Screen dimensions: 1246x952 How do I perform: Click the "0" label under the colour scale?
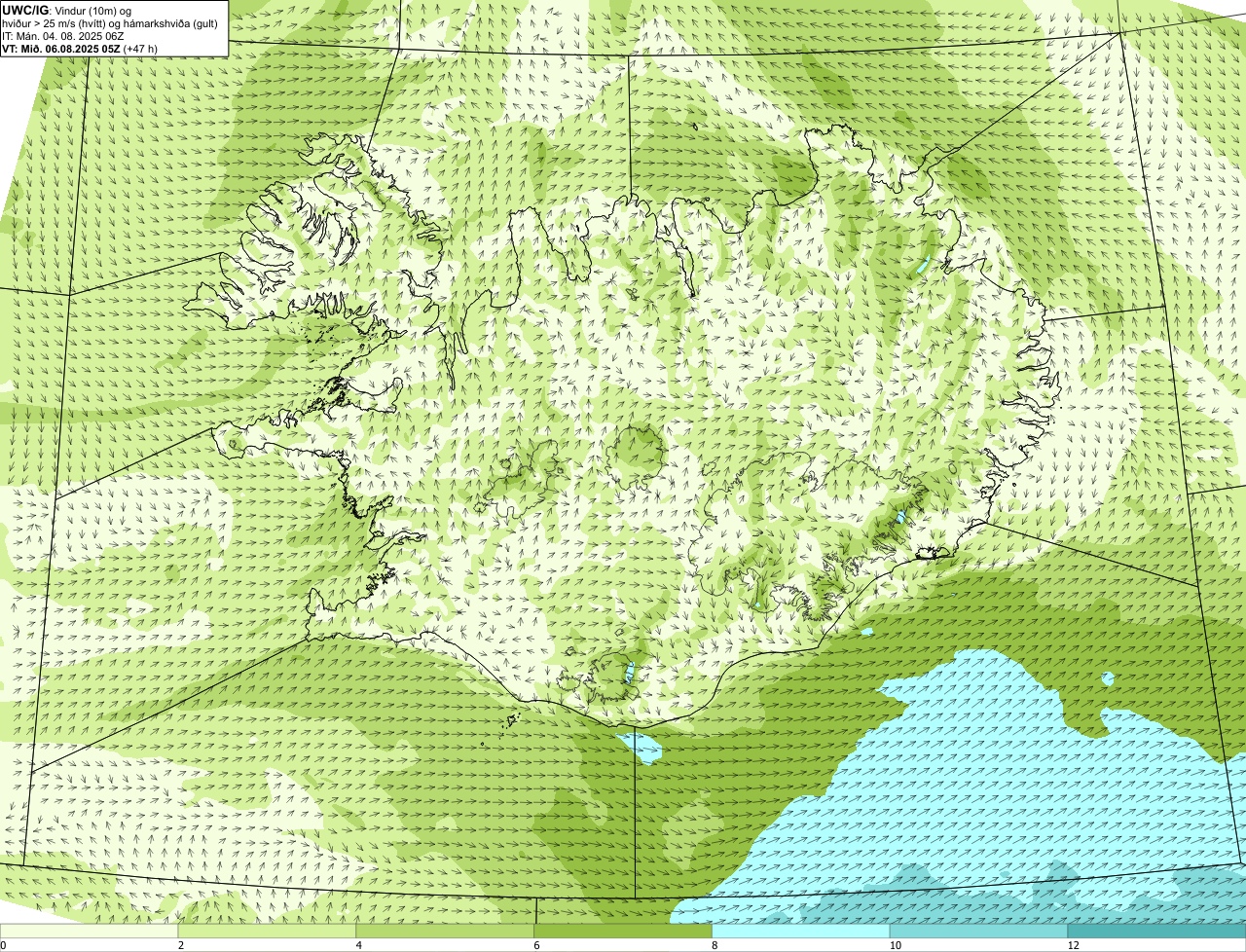tap(3, 945)
